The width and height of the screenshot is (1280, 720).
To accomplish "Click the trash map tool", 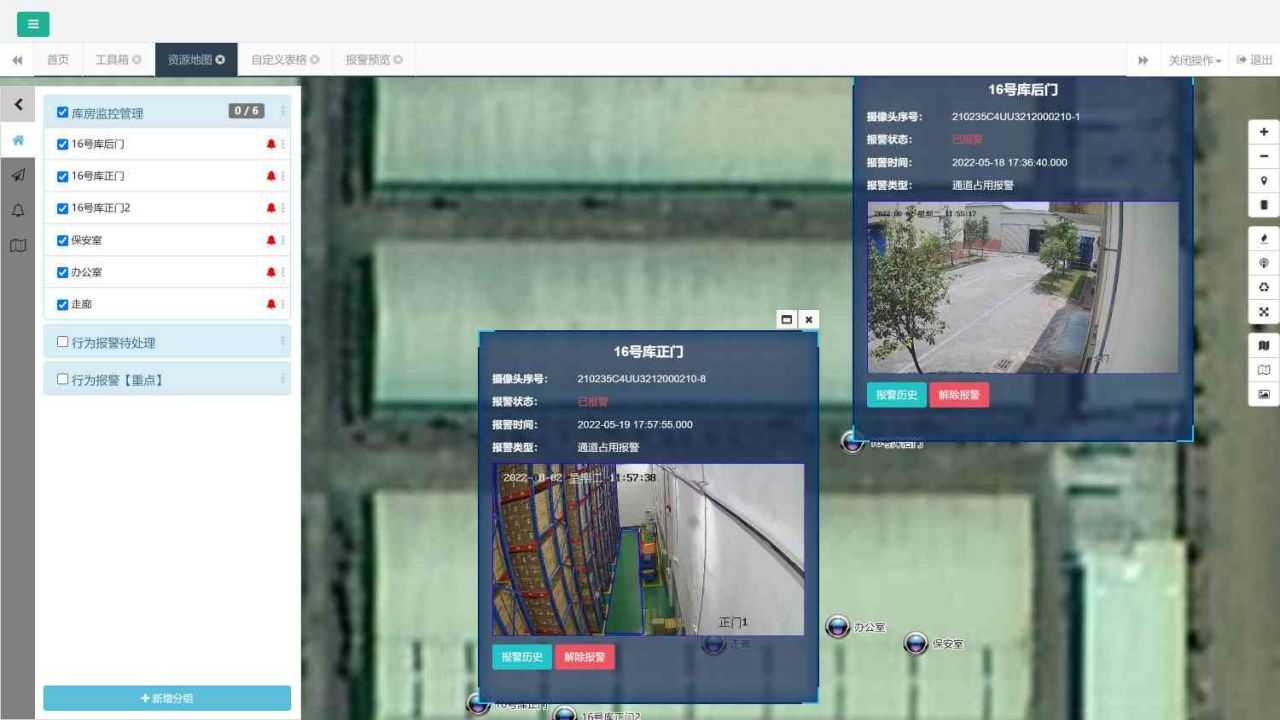I will tap(1264, 205).
